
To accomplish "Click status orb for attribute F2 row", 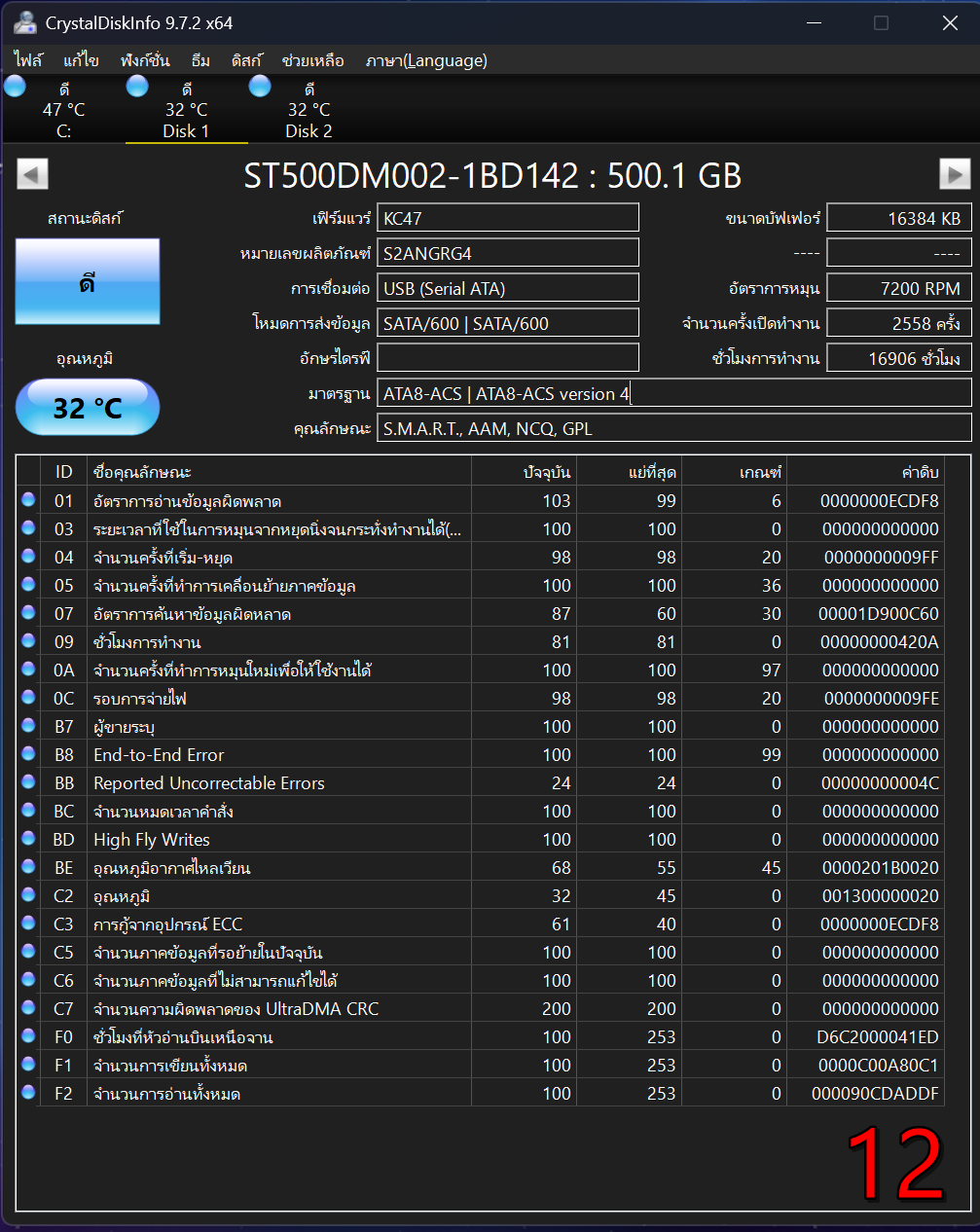I will (x=28, y=1093).
